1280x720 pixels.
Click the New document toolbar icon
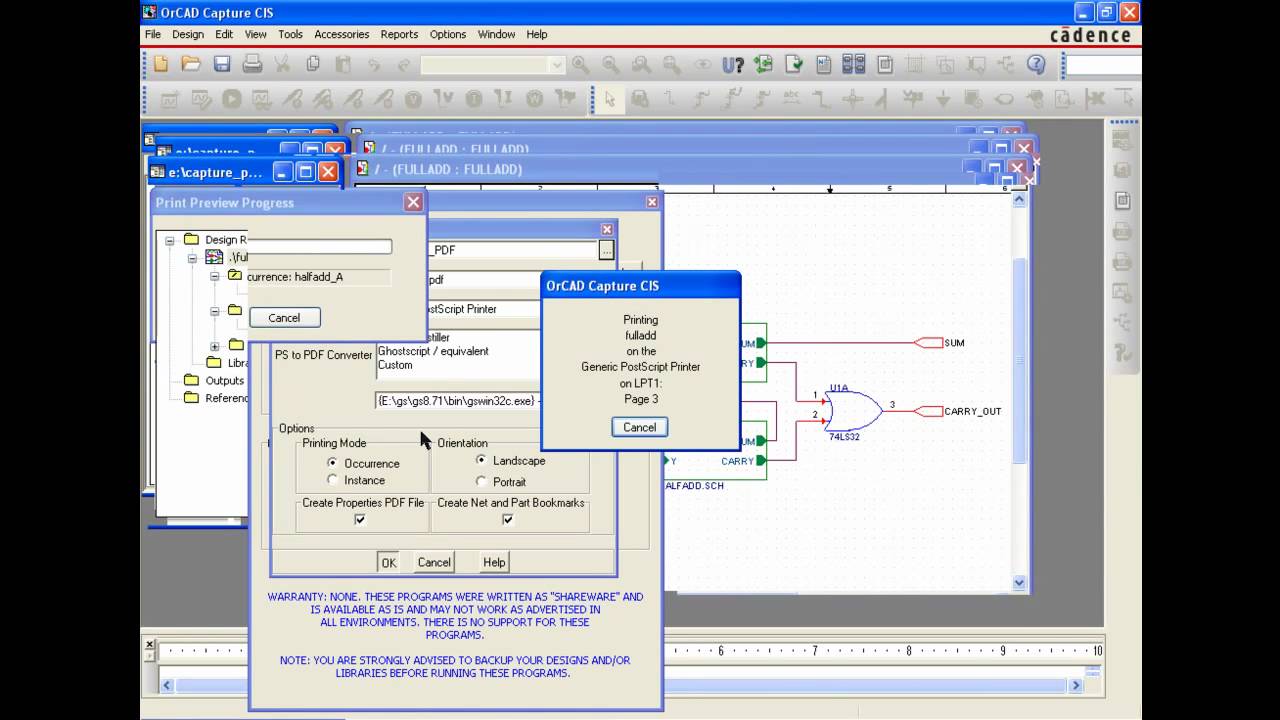[x=161, y=64]
